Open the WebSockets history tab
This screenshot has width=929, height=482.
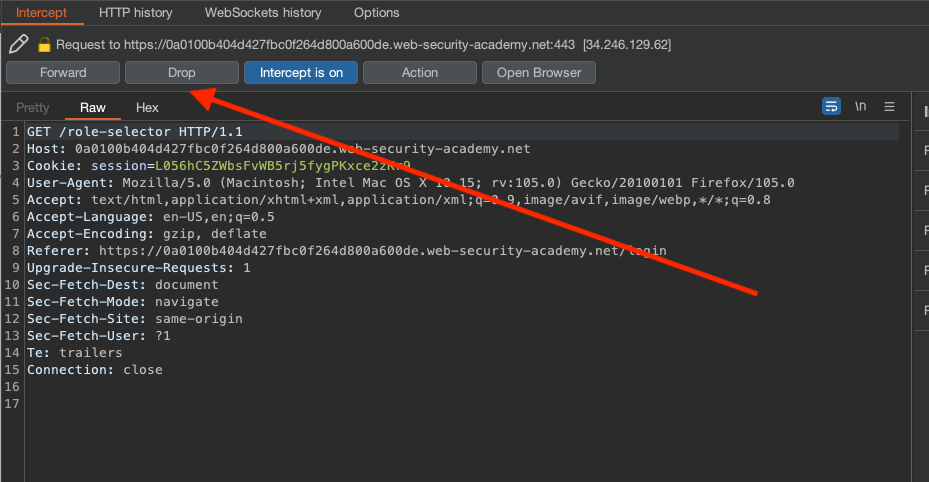point(263,13)
